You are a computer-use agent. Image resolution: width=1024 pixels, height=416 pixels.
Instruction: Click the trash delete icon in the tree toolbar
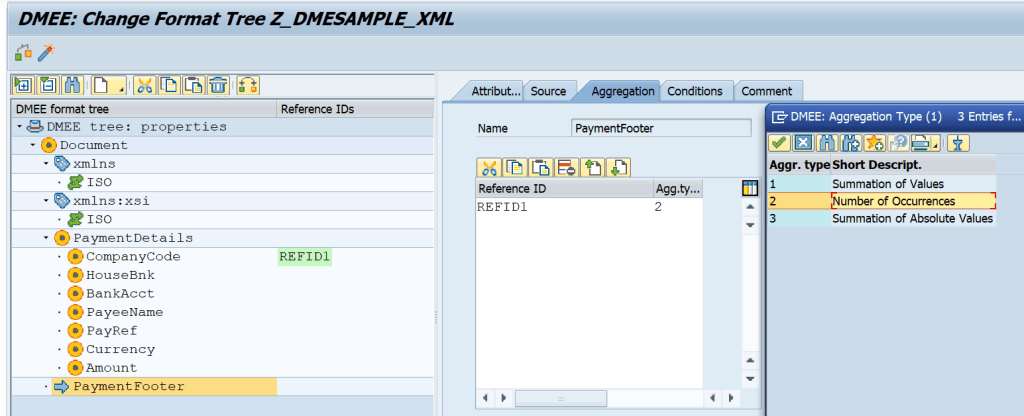click(x=218, y=85)
